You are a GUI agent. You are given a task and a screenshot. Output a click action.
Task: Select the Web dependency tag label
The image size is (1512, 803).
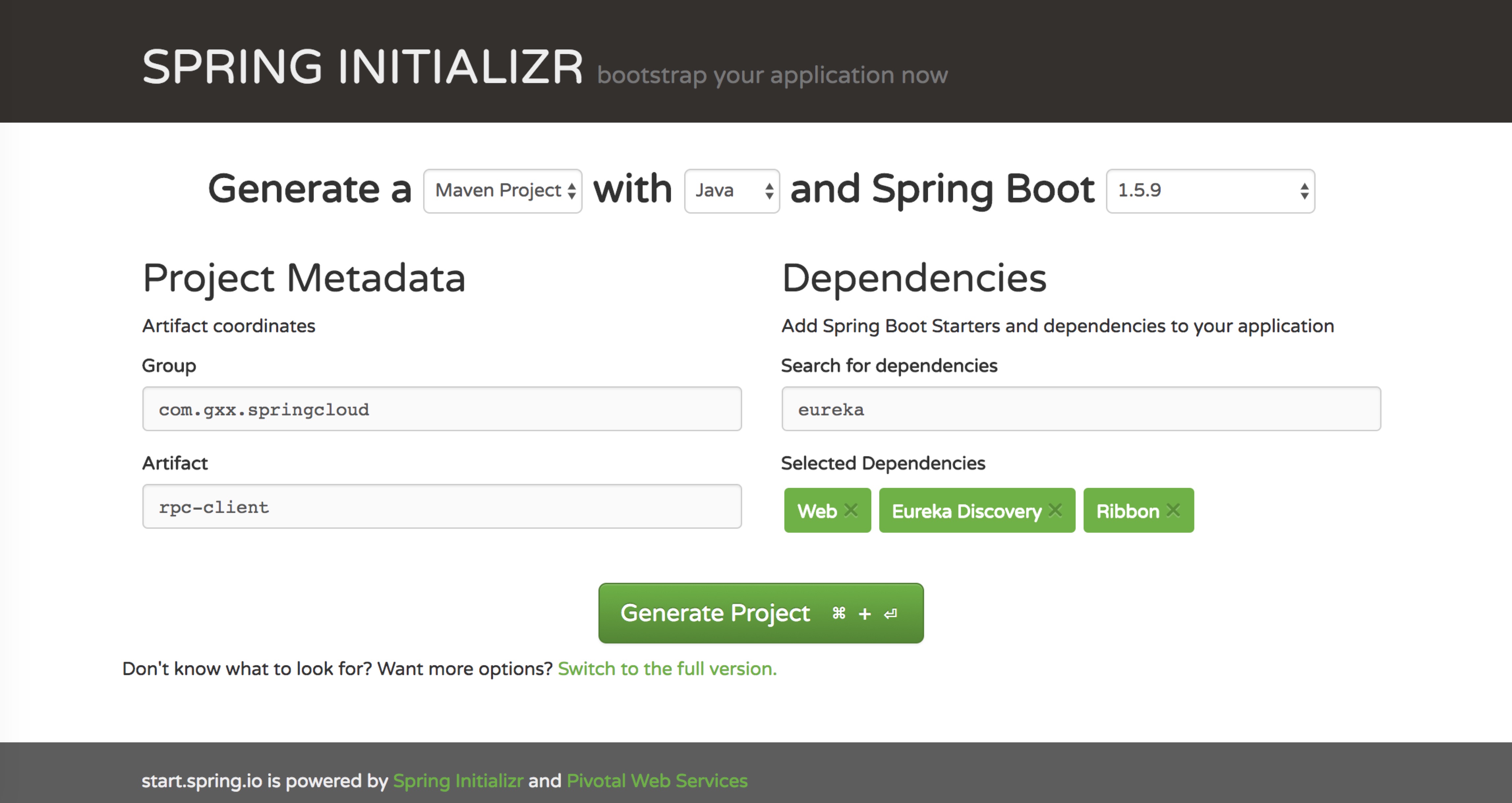(x=817, y=511)
